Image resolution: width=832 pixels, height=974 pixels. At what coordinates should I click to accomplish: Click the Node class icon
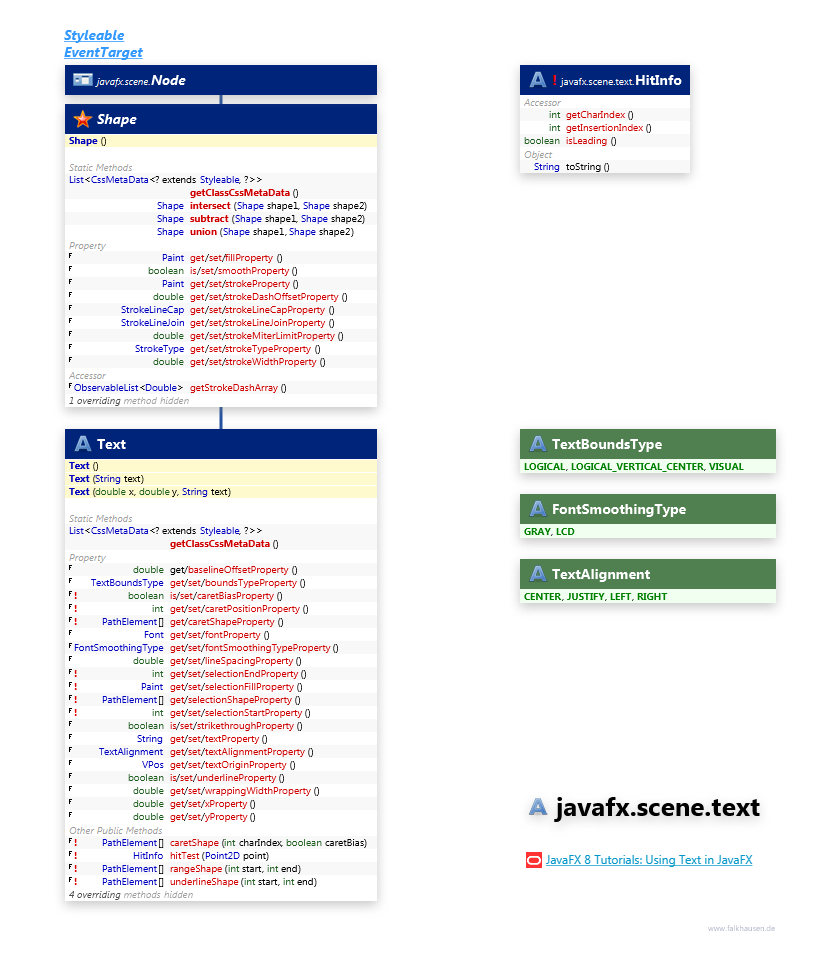82,80
